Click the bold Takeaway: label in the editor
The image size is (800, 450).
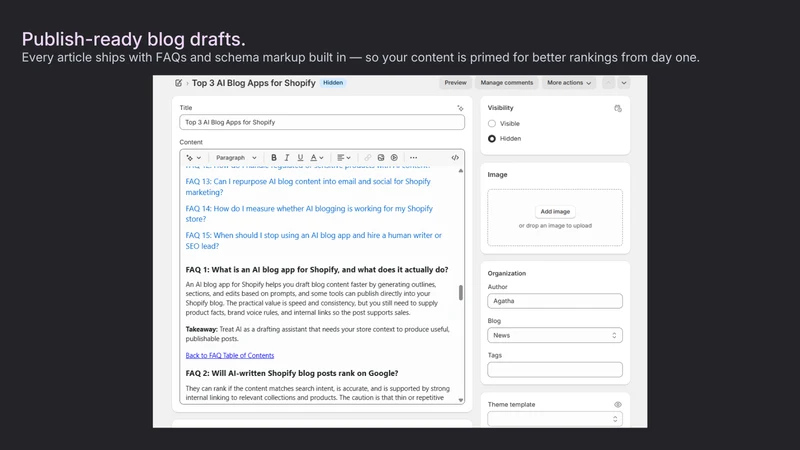(x=202, y=330)
